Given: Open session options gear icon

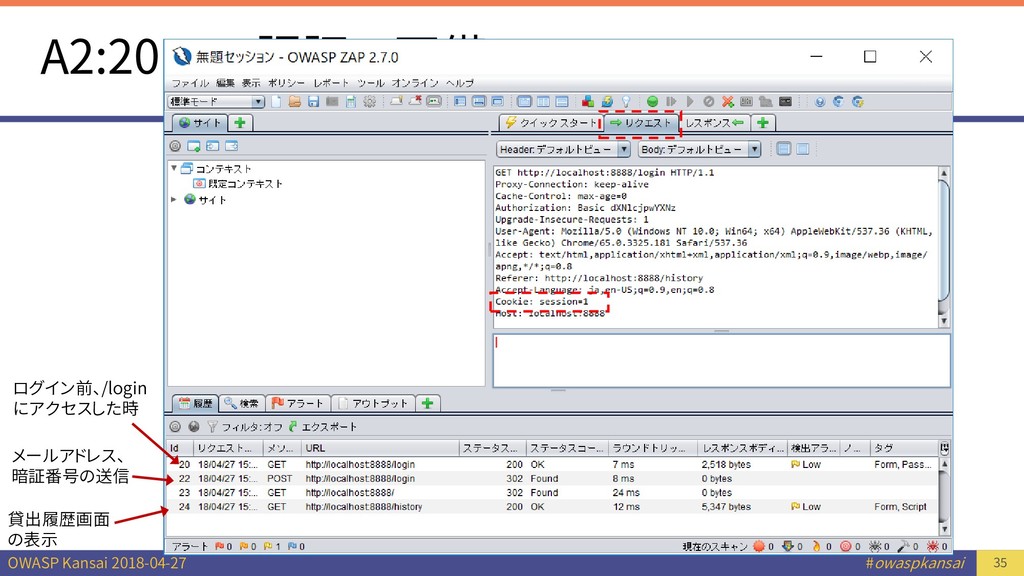Looking at the screenshot, I should tap(369, 101).
